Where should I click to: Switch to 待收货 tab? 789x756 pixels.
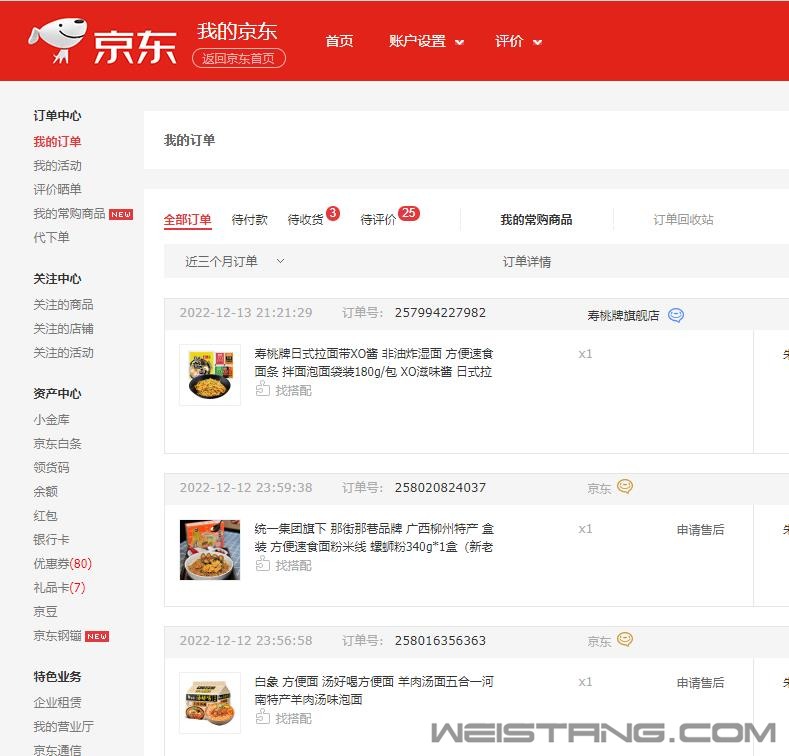tap(305, 220)
